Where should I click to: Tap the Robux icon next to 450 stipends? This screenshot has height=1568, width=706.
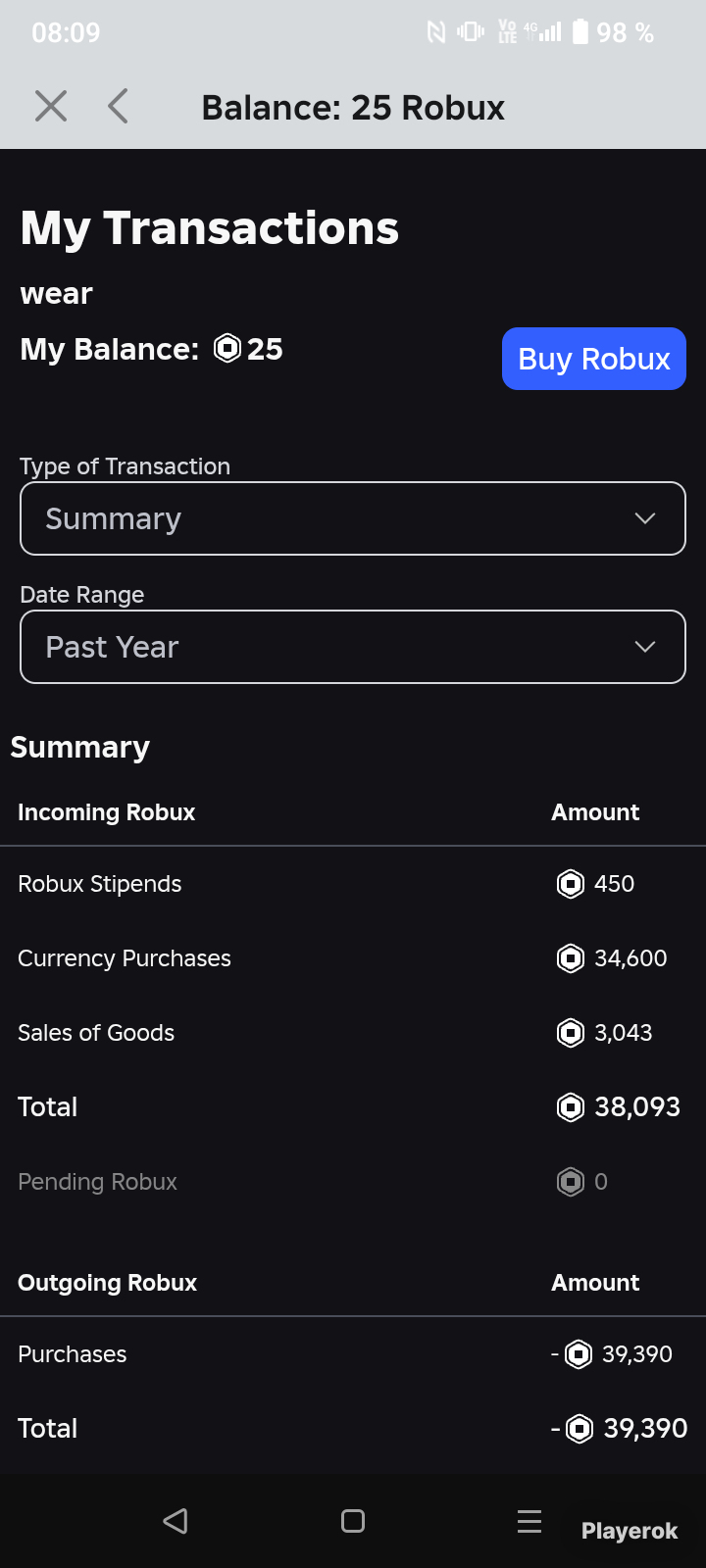click(x=571, y=884)
